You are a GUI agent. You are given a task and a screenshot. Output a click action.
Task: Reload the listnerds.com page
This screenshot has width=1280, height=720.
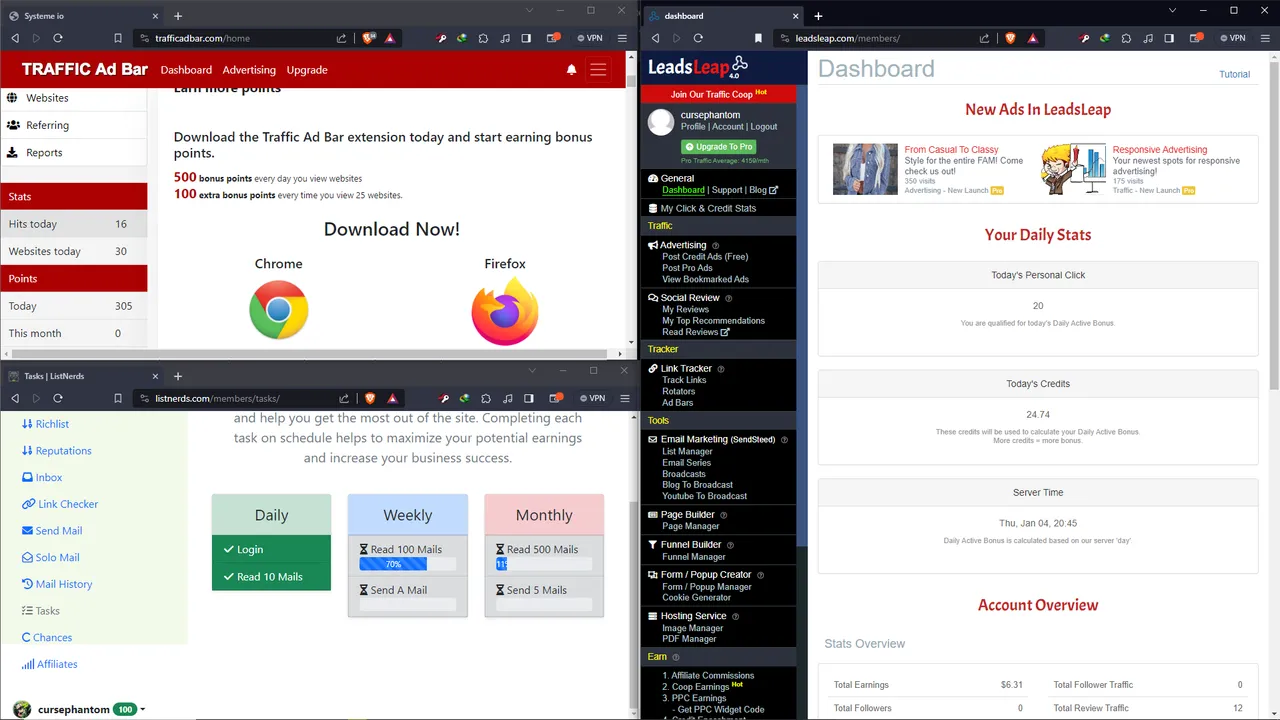(x=58, y=398)
